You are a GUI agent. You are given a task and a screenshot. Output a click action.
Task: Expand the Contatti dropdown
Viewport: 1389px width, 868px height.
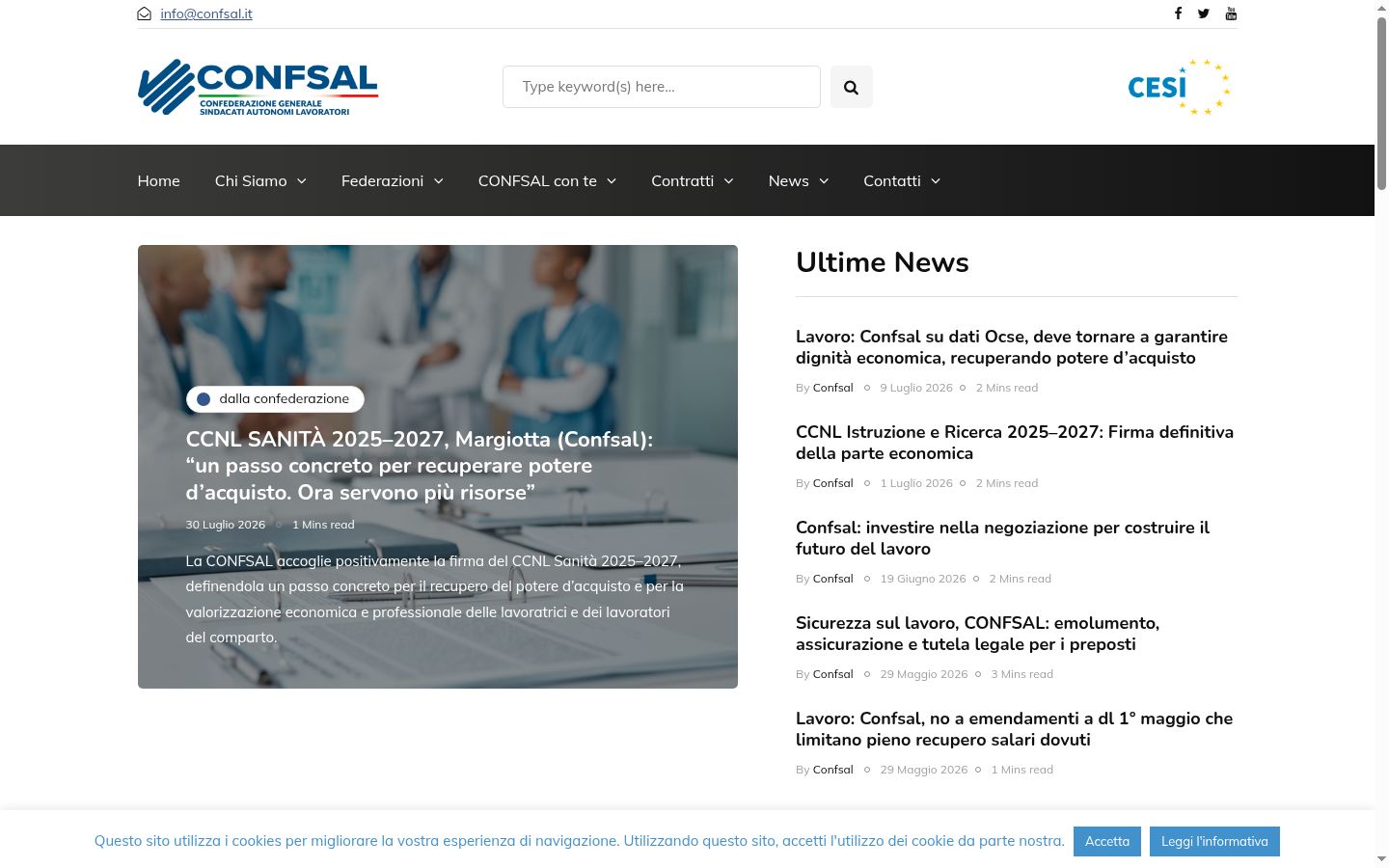click(x=902, y=180)
